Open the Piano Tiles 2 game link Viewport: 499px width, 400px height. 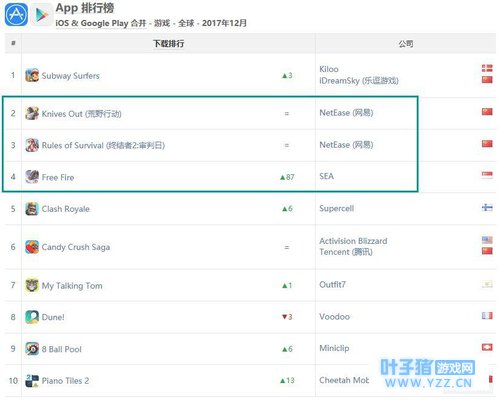point(65,381)
